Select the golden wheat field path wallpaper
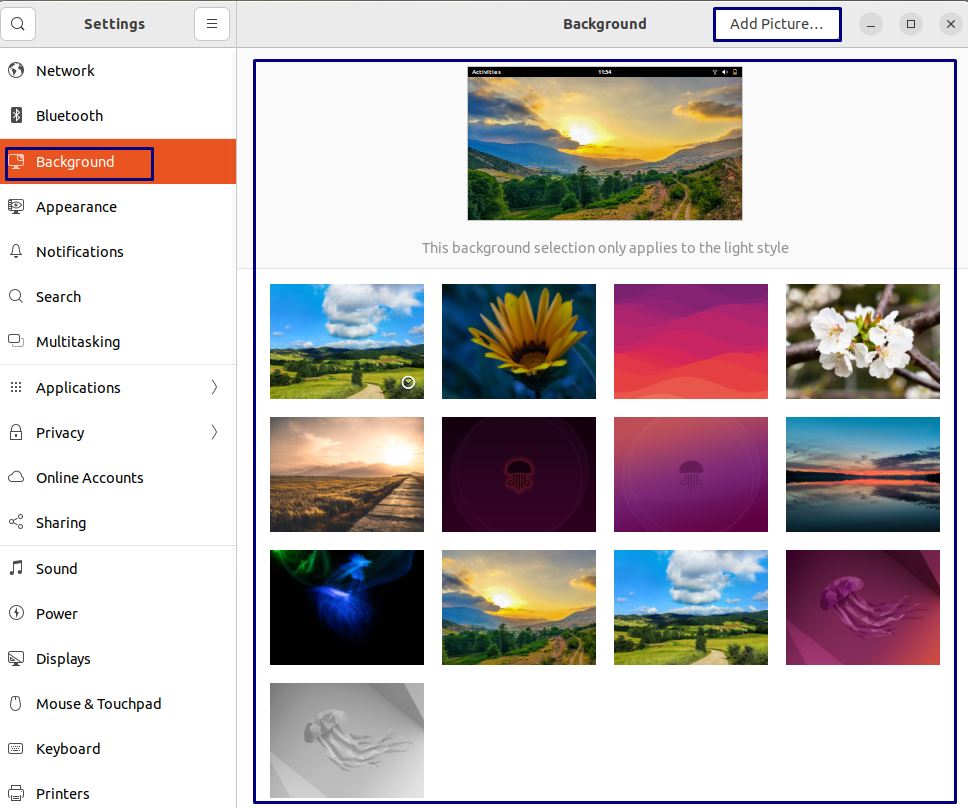The image size is (968, 808). [x=347, y=474]
